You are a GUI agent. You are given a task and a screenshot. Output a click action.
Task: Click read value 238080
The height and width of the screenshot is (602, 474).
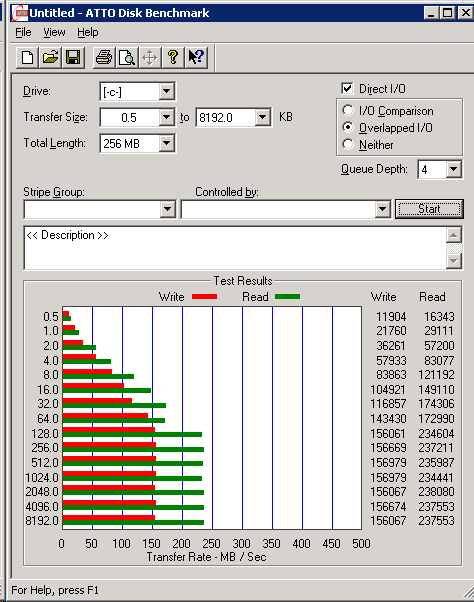[x=436, y=491]
